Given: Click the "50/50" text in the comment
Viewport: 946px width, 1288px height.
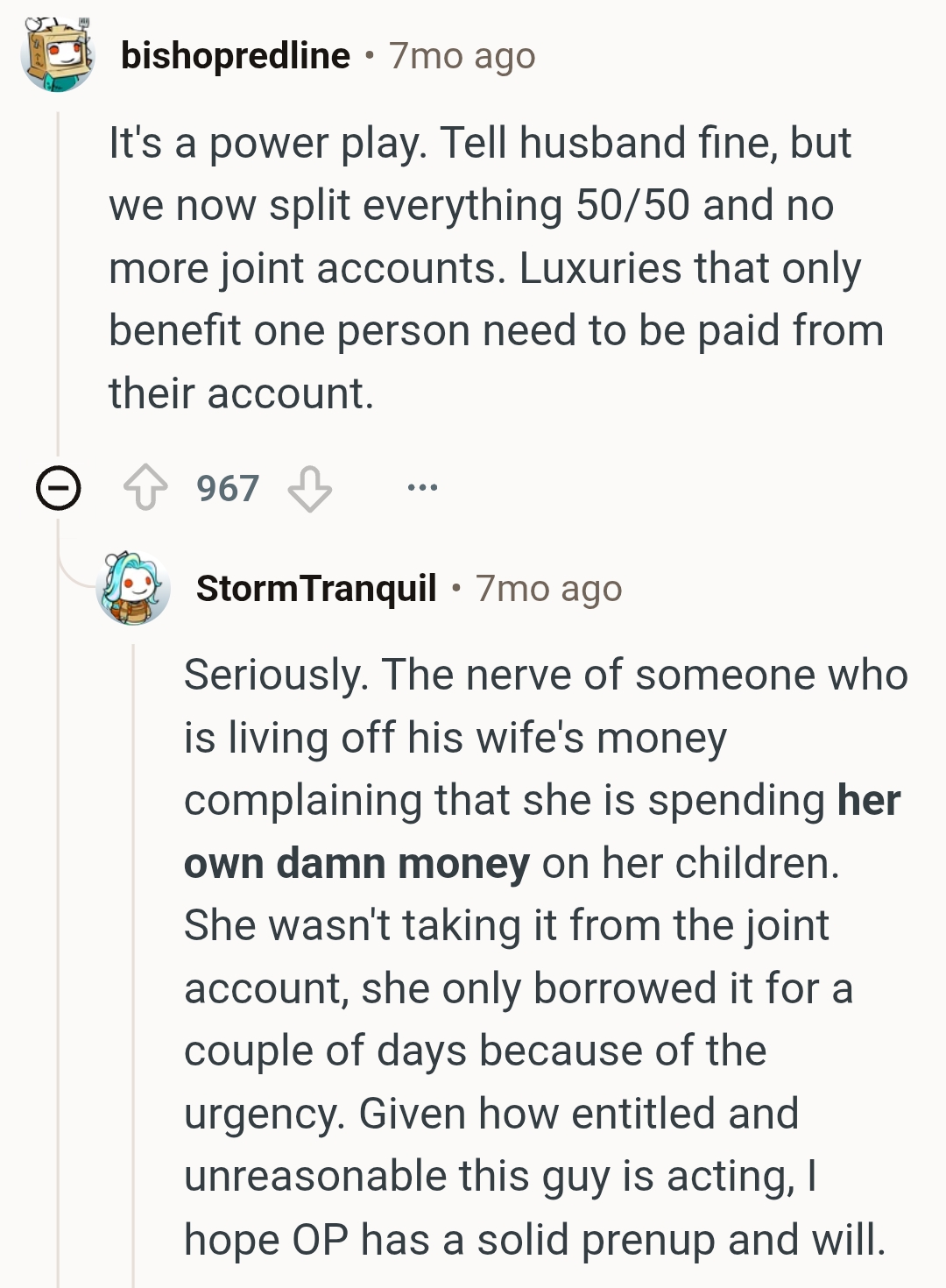Looking at the screenshot, I should 632,206.
